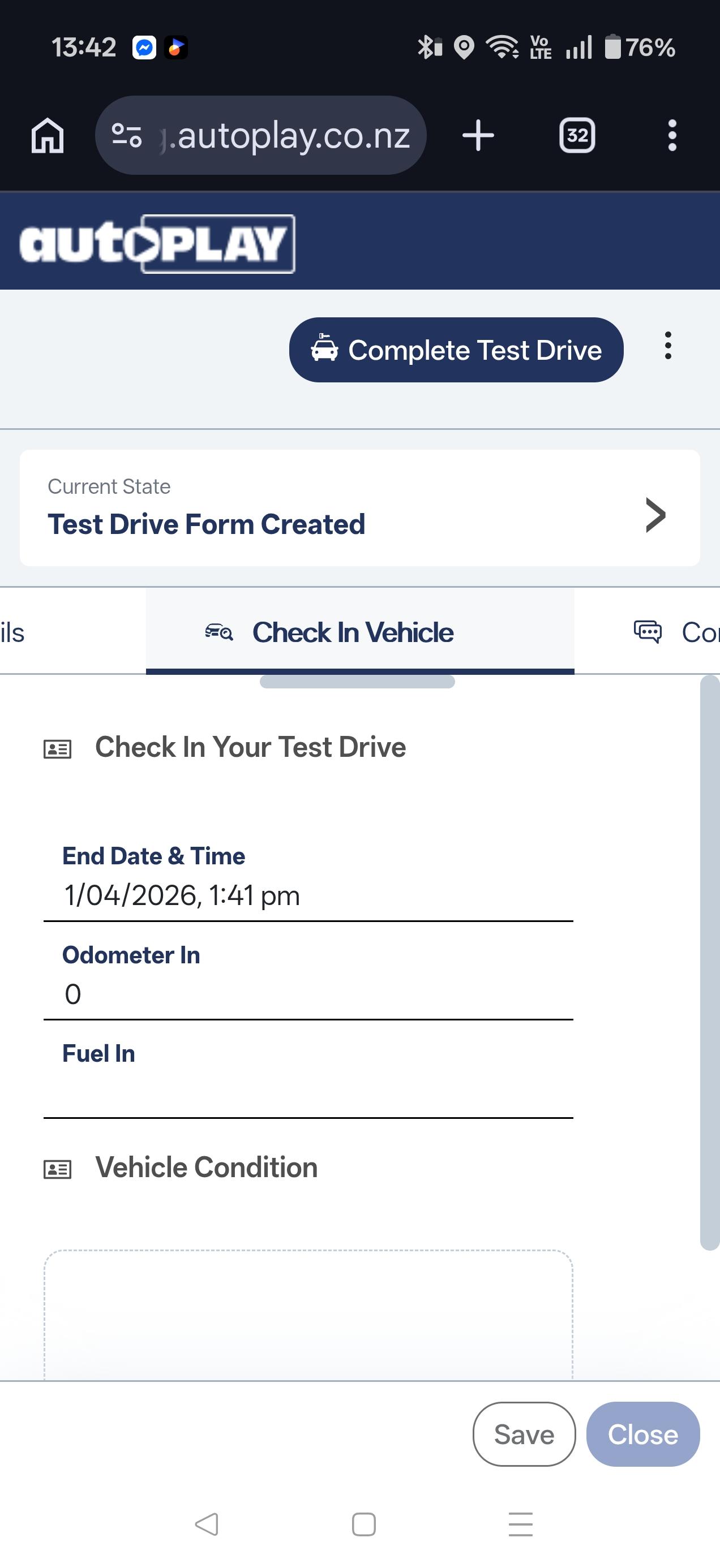Screen dimensions: 720x1568
Task: Tap the browser home icon
Action: pos(48,135)
